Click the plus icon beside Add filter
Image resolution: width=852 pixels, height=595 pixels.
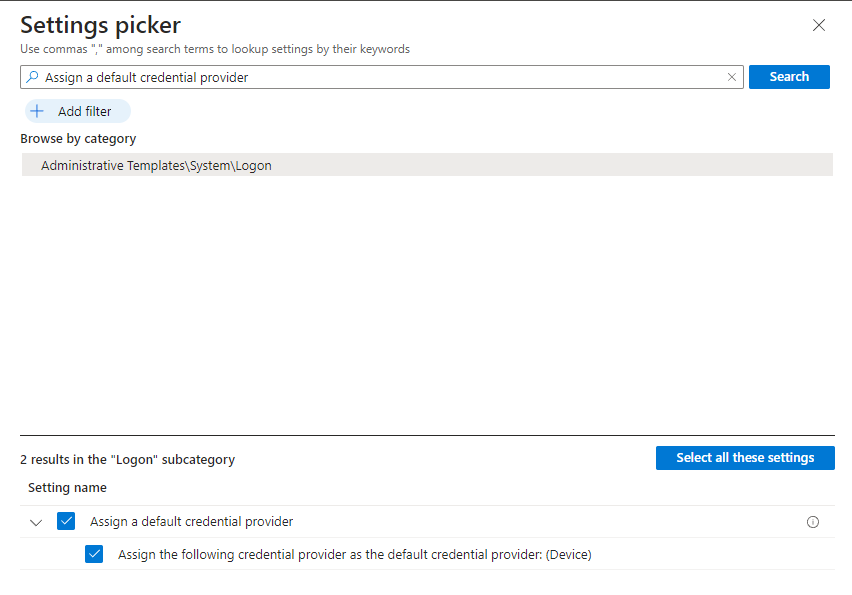pos(38,111)
